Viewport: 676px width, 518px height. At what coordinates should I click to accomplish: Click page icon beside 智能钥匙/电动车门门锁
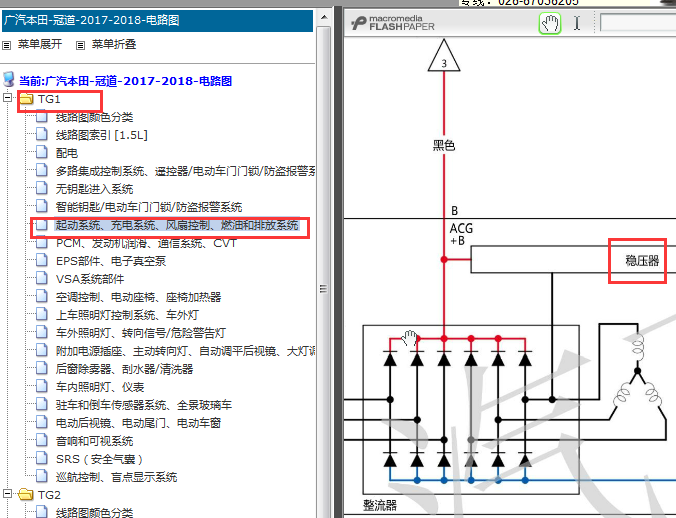(x=42, y=206)
